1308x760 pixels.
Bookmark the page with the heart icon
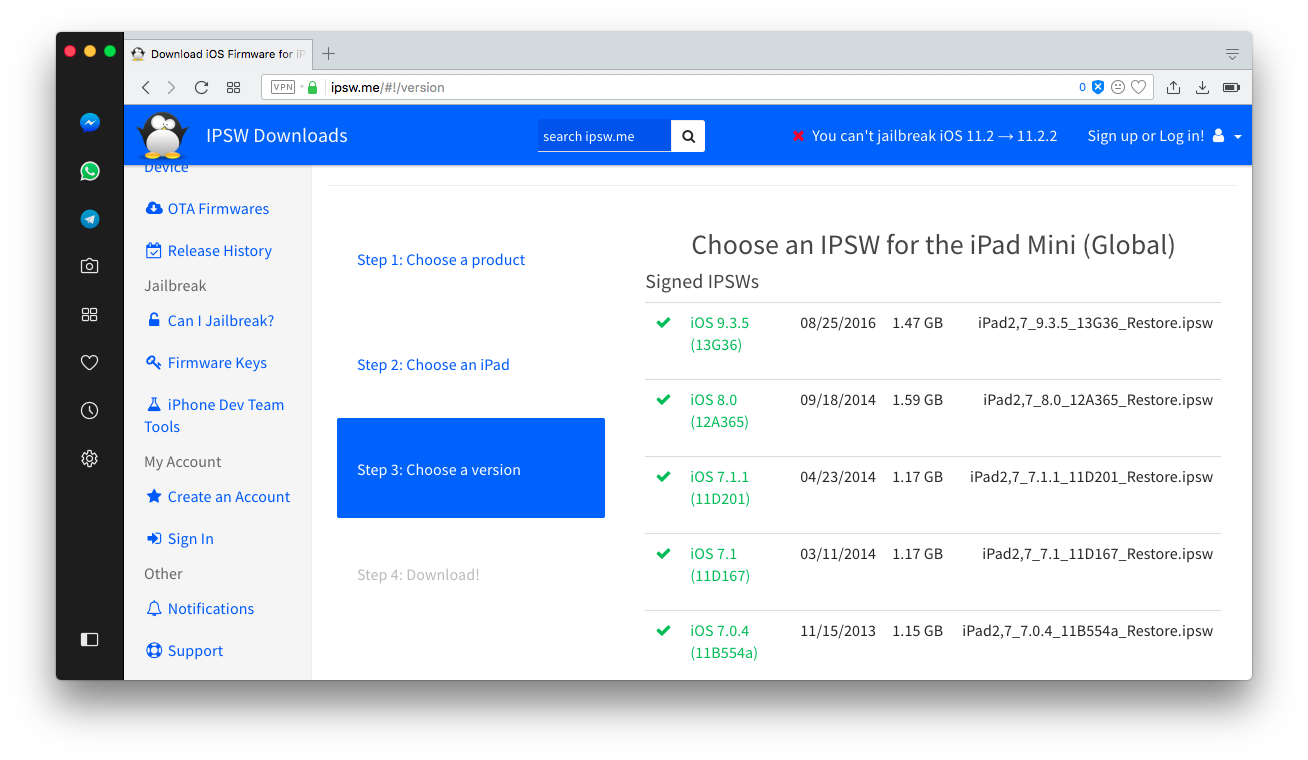1138,87
